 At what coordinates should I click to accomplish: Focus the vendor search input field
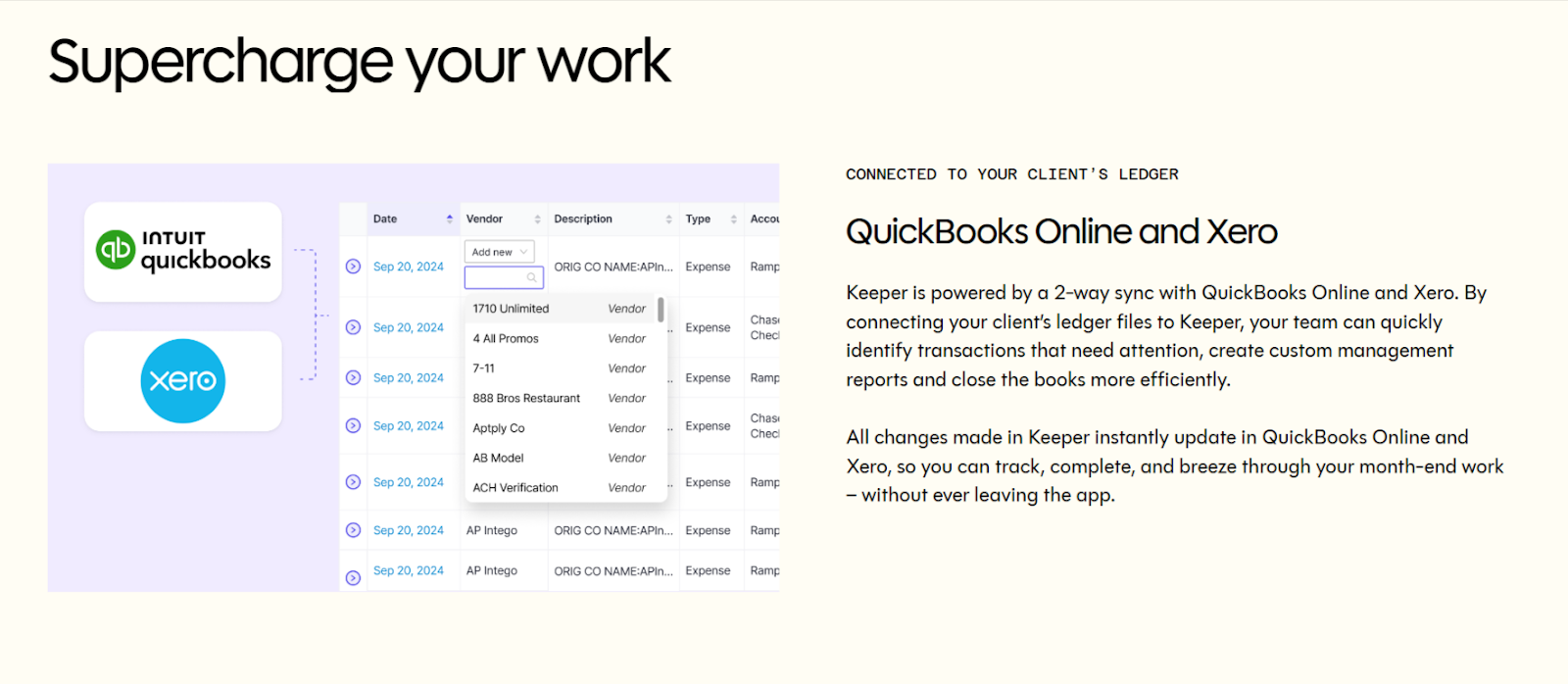click(x=496, y=278)
